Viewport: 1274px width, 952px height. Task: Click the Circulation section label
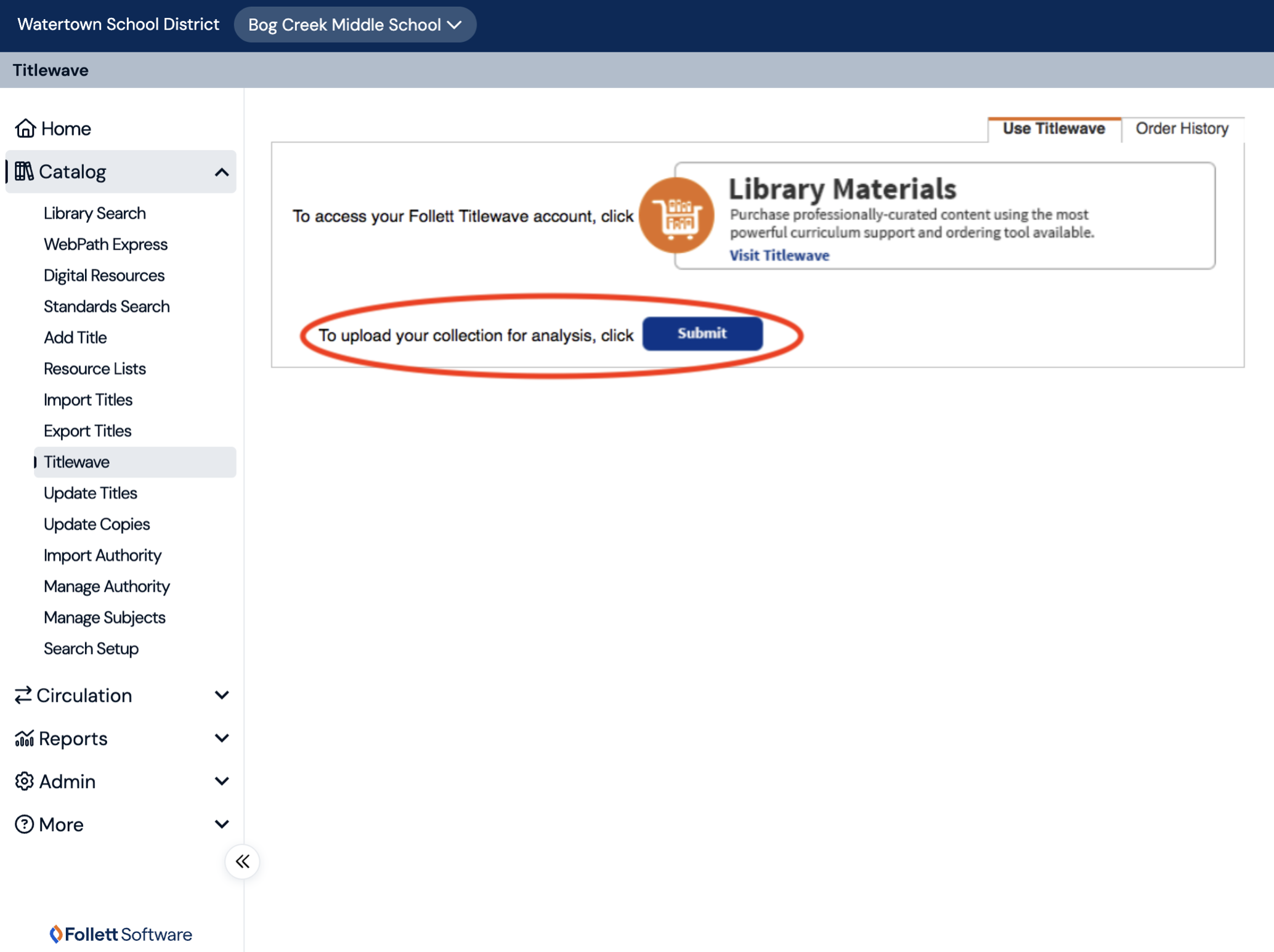pyautogui.click(x=84, y=695)
